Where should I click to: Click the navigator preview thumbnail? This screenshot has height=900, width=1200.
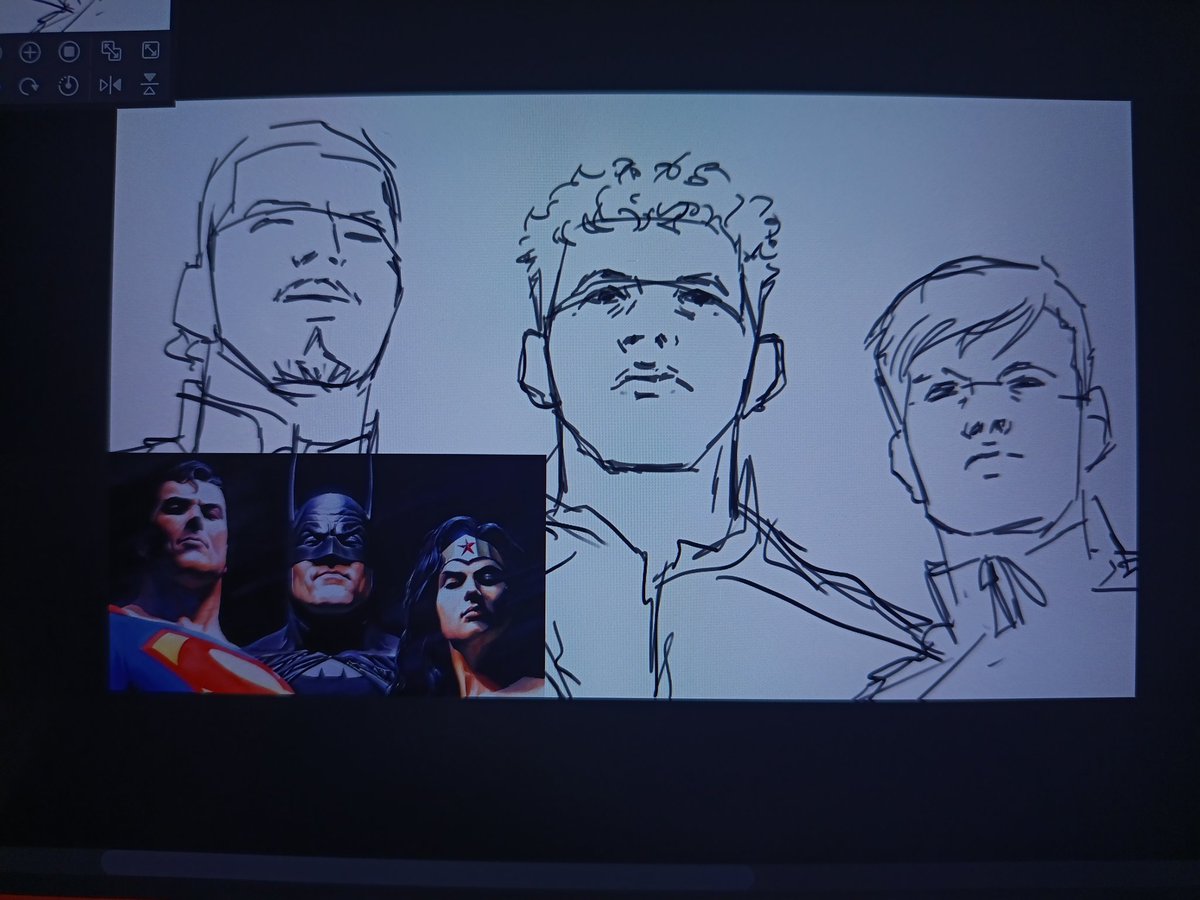point(84,14)
